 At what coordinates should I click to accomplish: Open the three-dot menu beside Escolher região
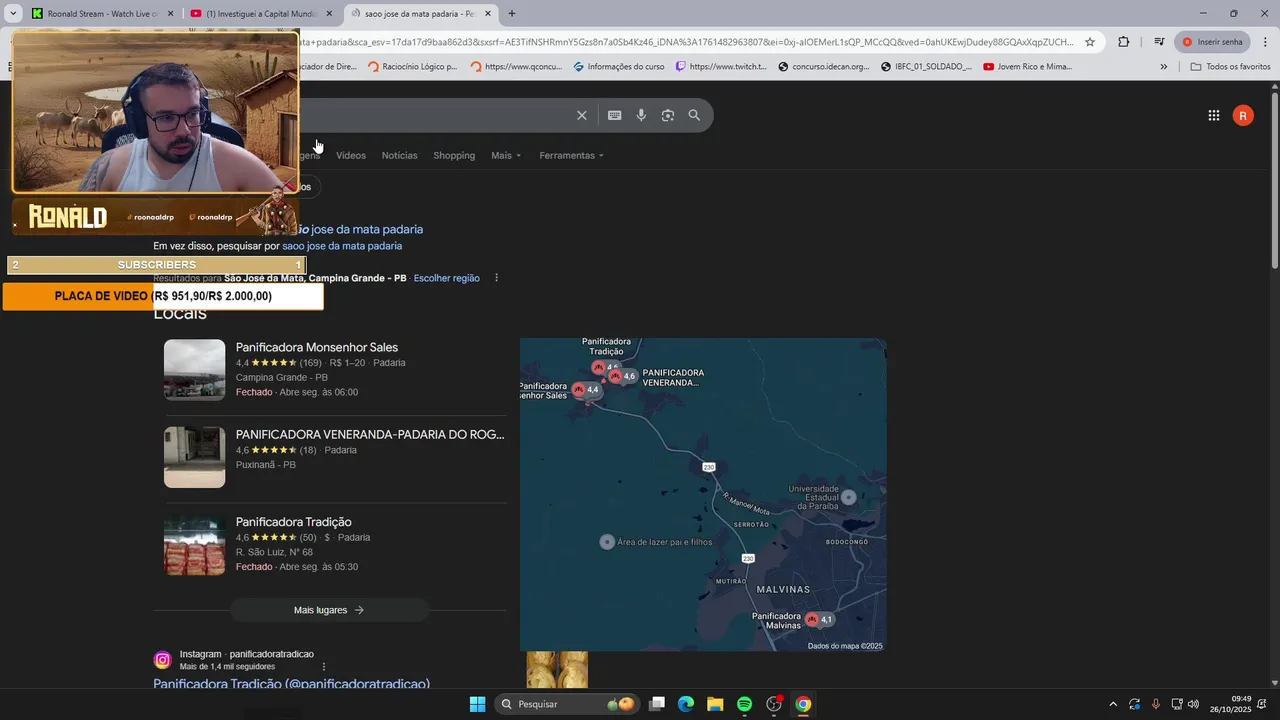[x=496, y=278]
